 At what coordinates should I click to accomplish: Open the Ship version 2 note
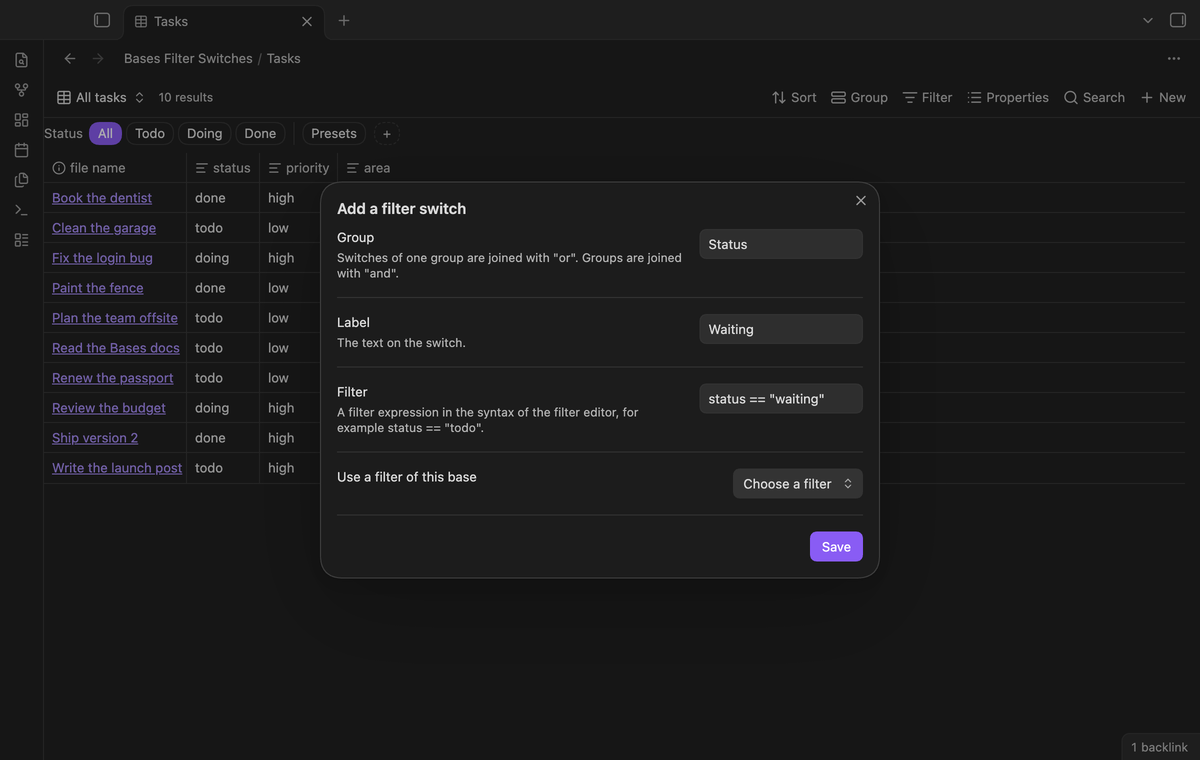(x=95, y=438)
